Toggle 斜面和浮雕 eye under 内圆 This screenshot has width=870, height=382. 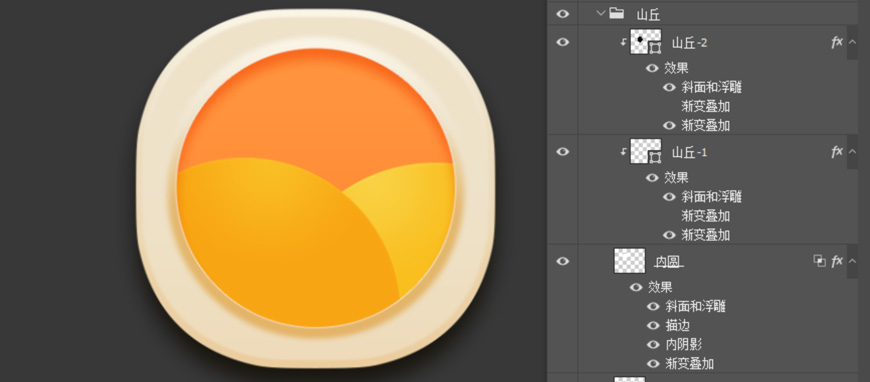tap(653, 306)
